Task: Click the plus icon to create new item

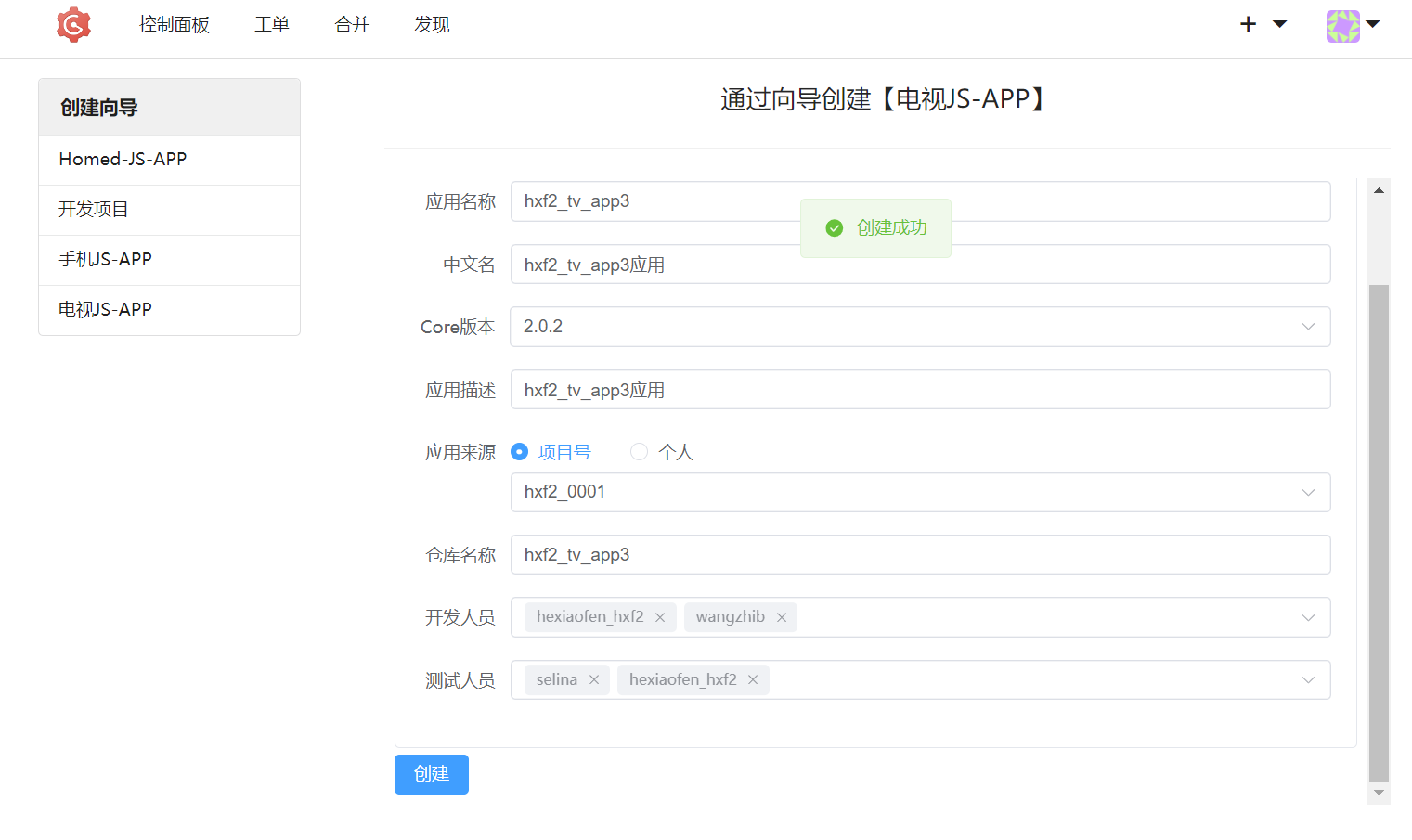Action: (x=1248, y=24)
